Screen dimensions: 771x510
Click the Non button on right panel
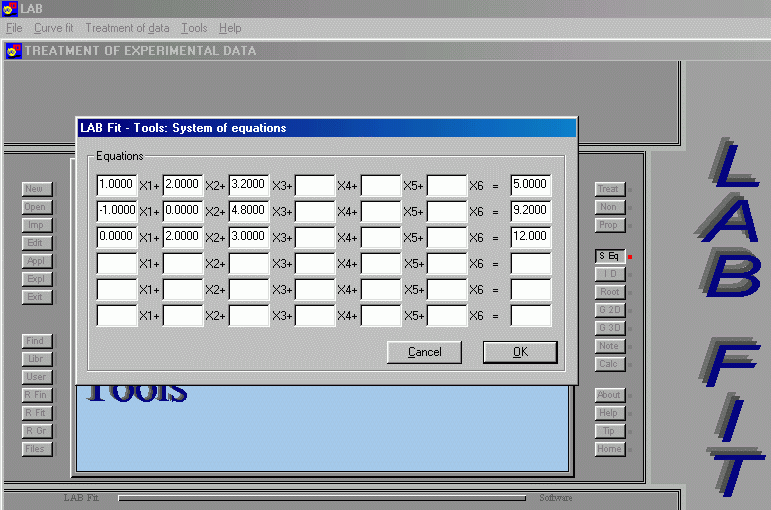610,207
